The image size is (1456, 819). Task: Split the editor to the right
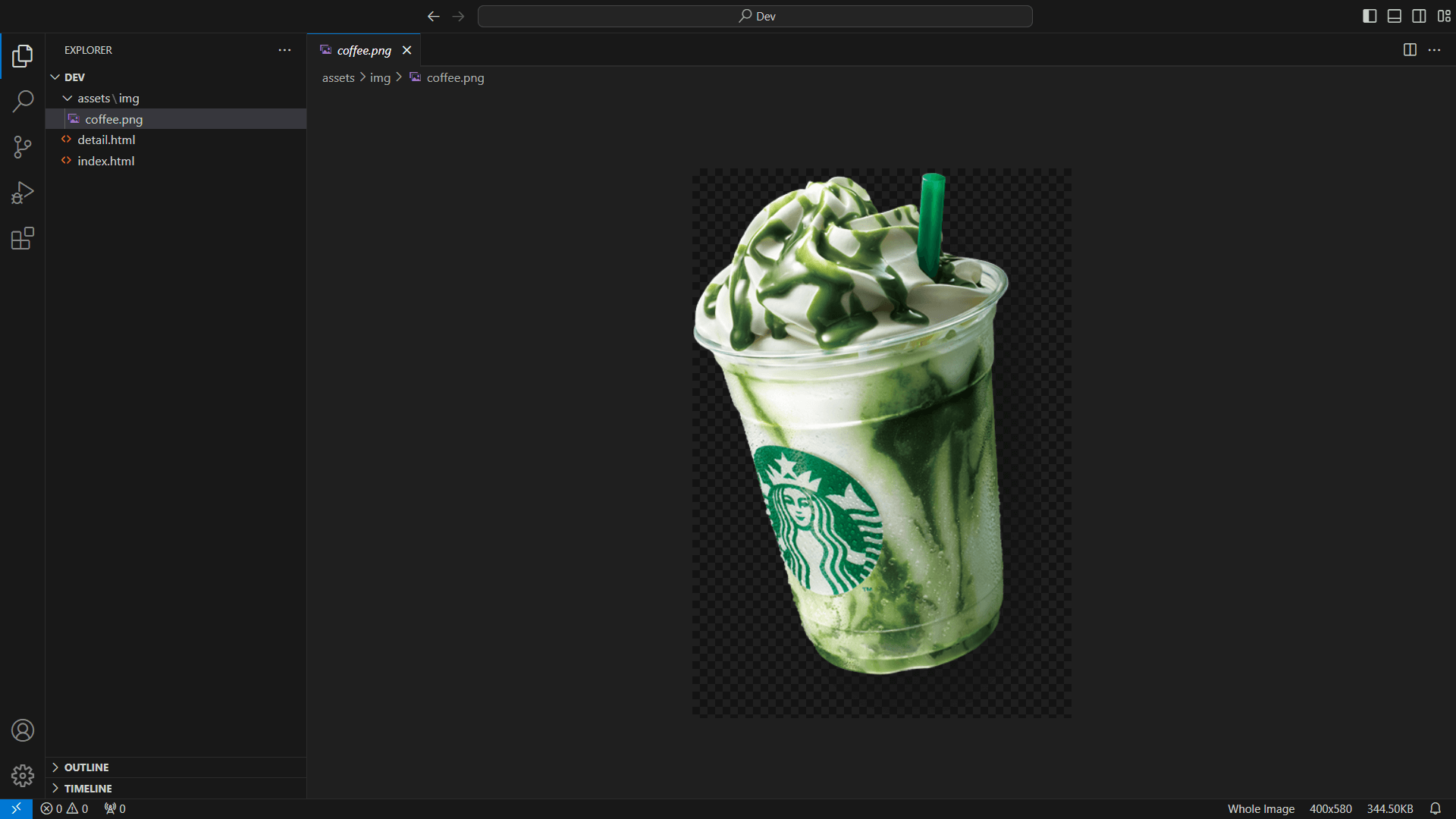[x=1410, y=50]
